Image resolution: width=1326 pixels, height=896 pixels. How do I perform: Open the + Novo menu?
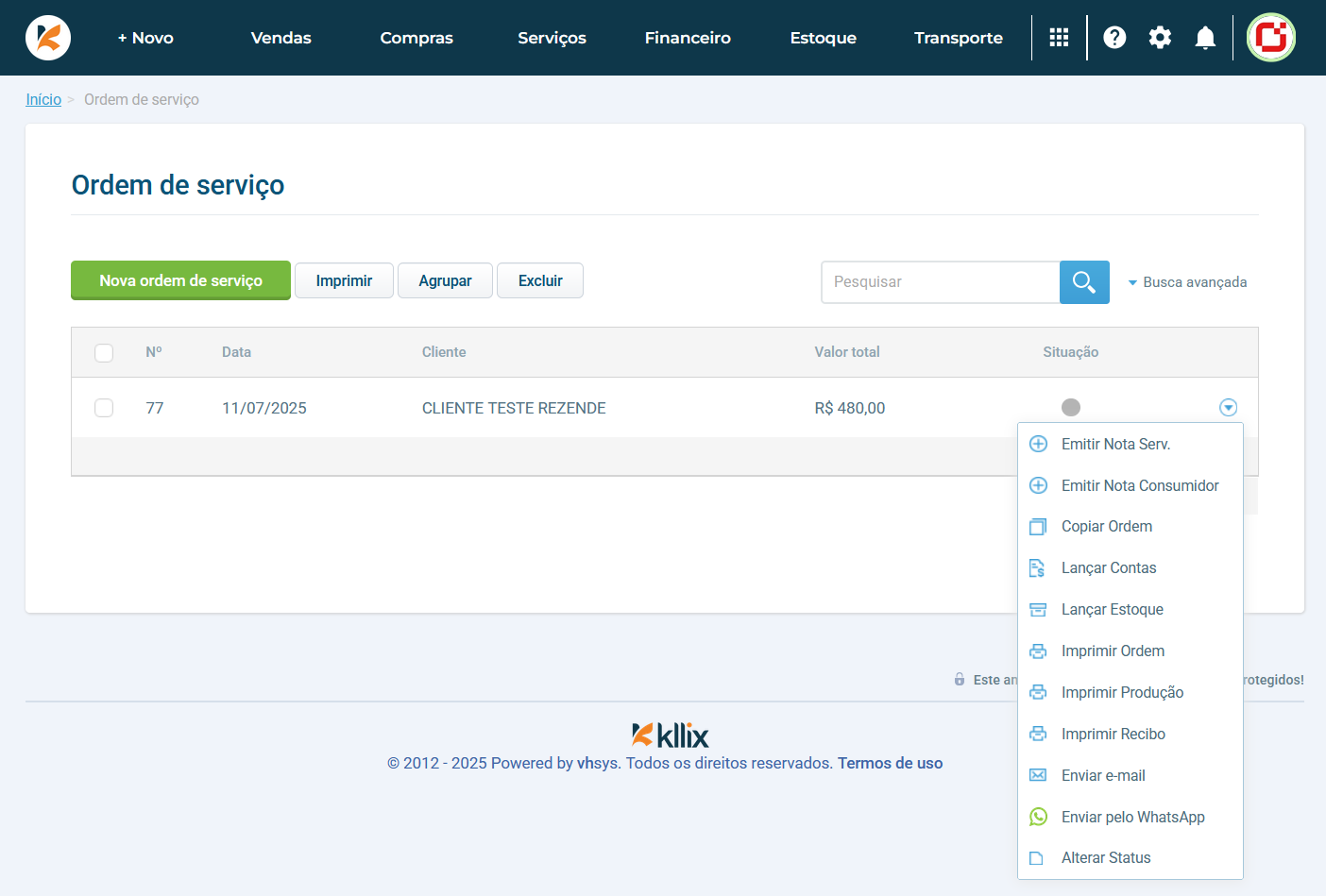[145, 38]
